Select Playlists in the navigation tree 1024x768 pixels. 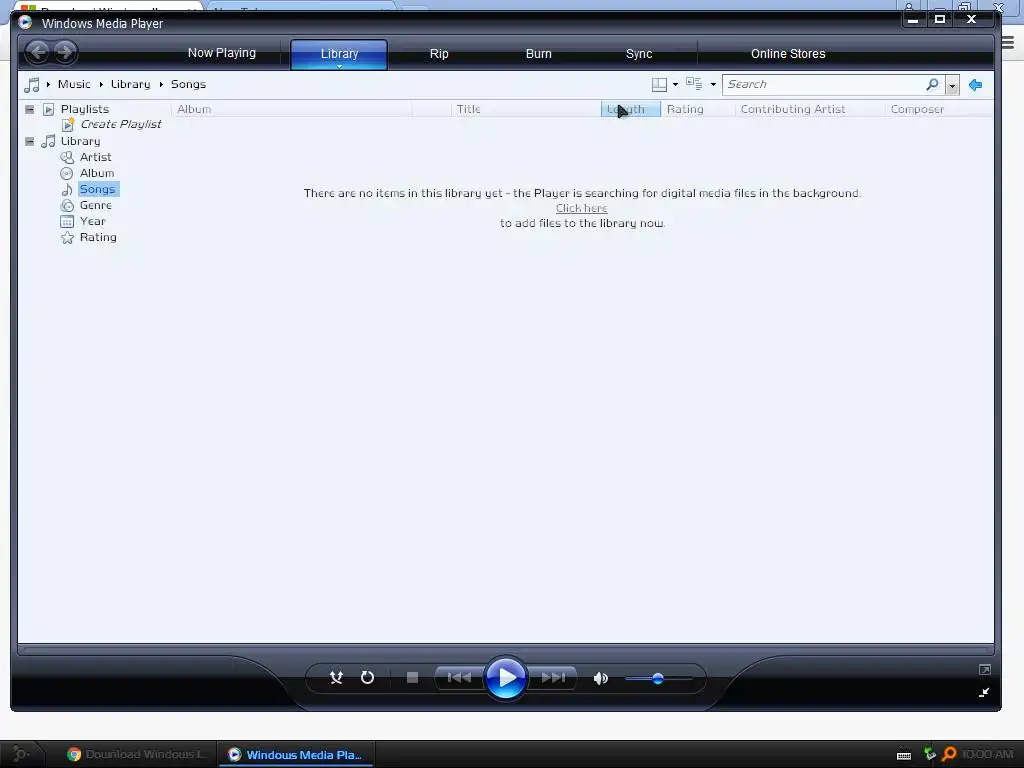pos(85,109)
